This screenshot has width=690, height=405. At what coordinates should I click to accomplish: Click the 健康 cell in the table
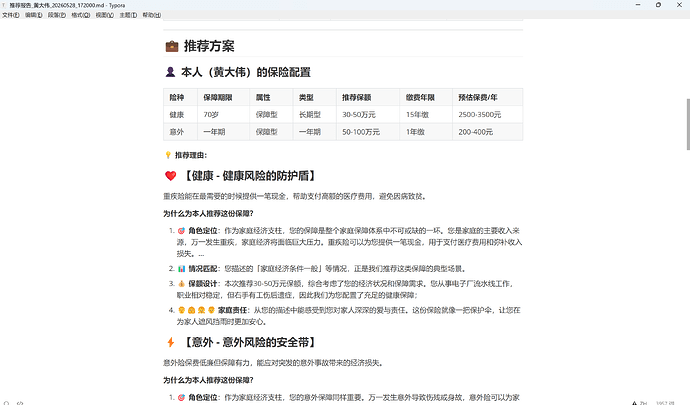(180, 114)
